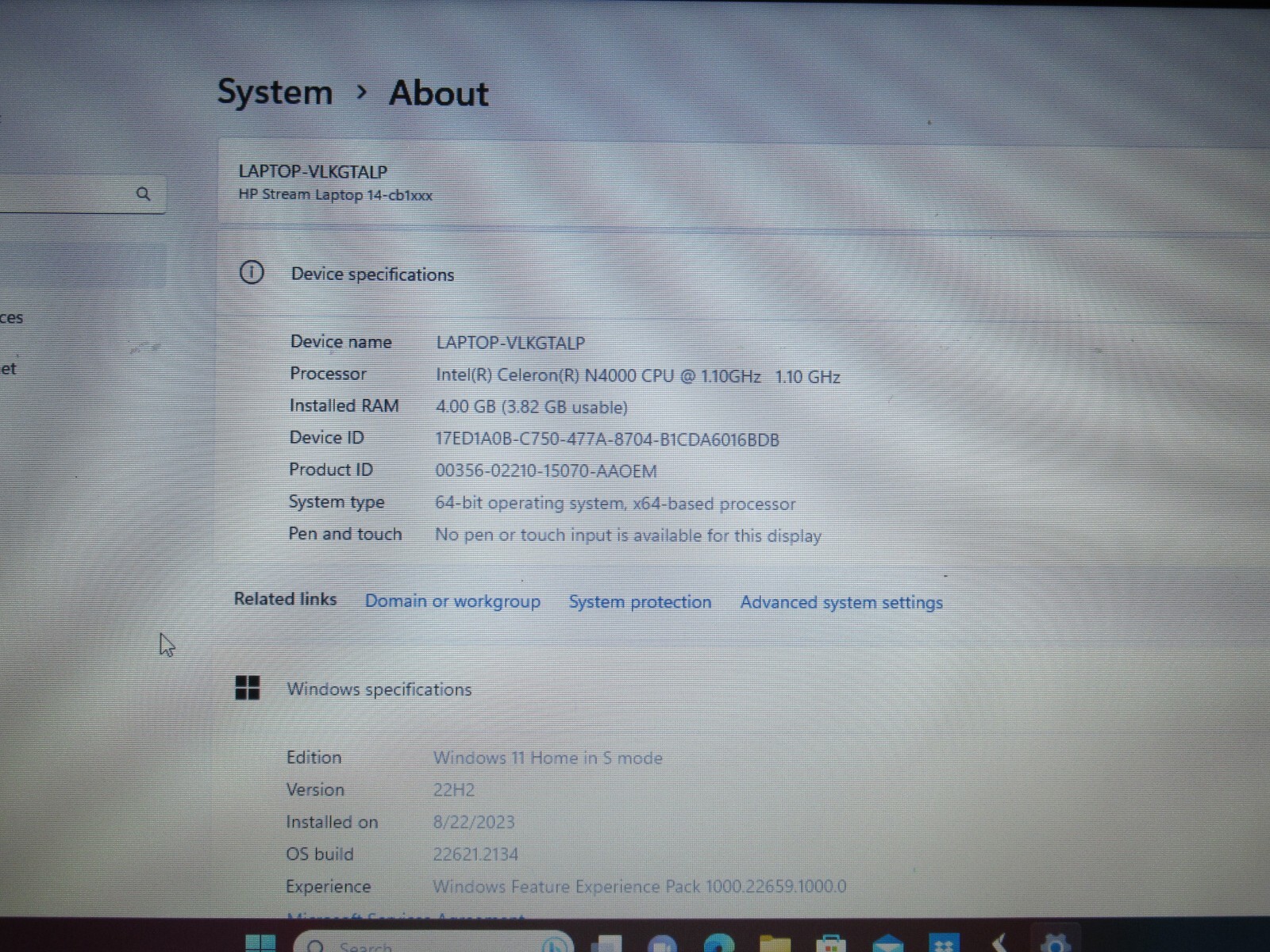The image size is (1270, 952).
Task: Click the Device specifications info icon
Action: tap(252, 273)
